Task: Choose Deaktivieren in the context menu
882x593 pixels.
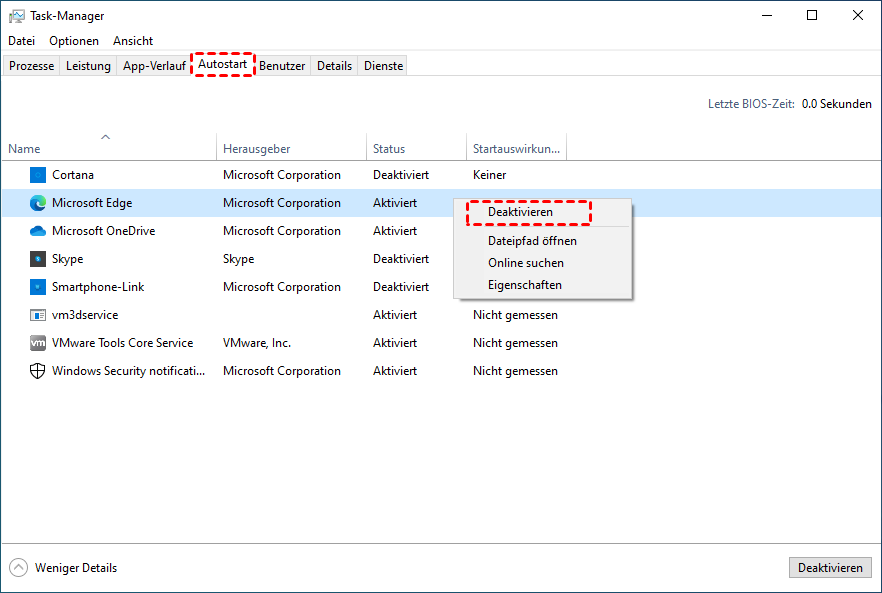Action: point(520,212)
